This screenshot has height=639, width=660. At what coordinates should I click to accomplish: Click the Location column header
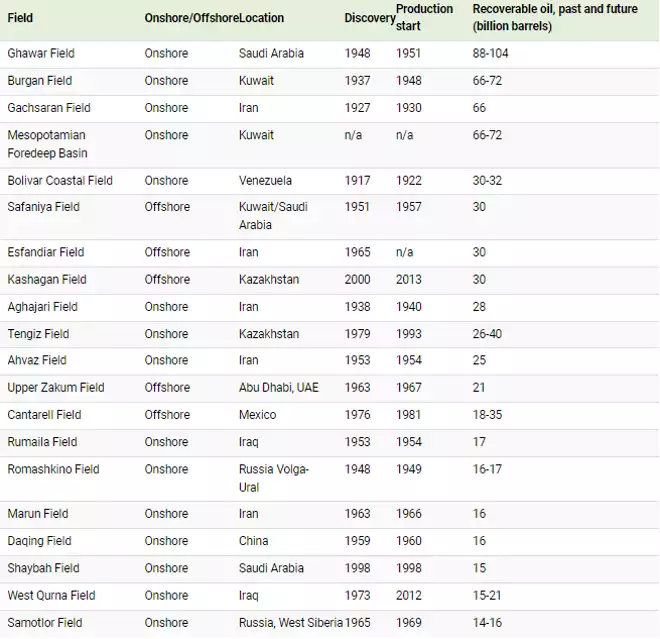[261, 18]
